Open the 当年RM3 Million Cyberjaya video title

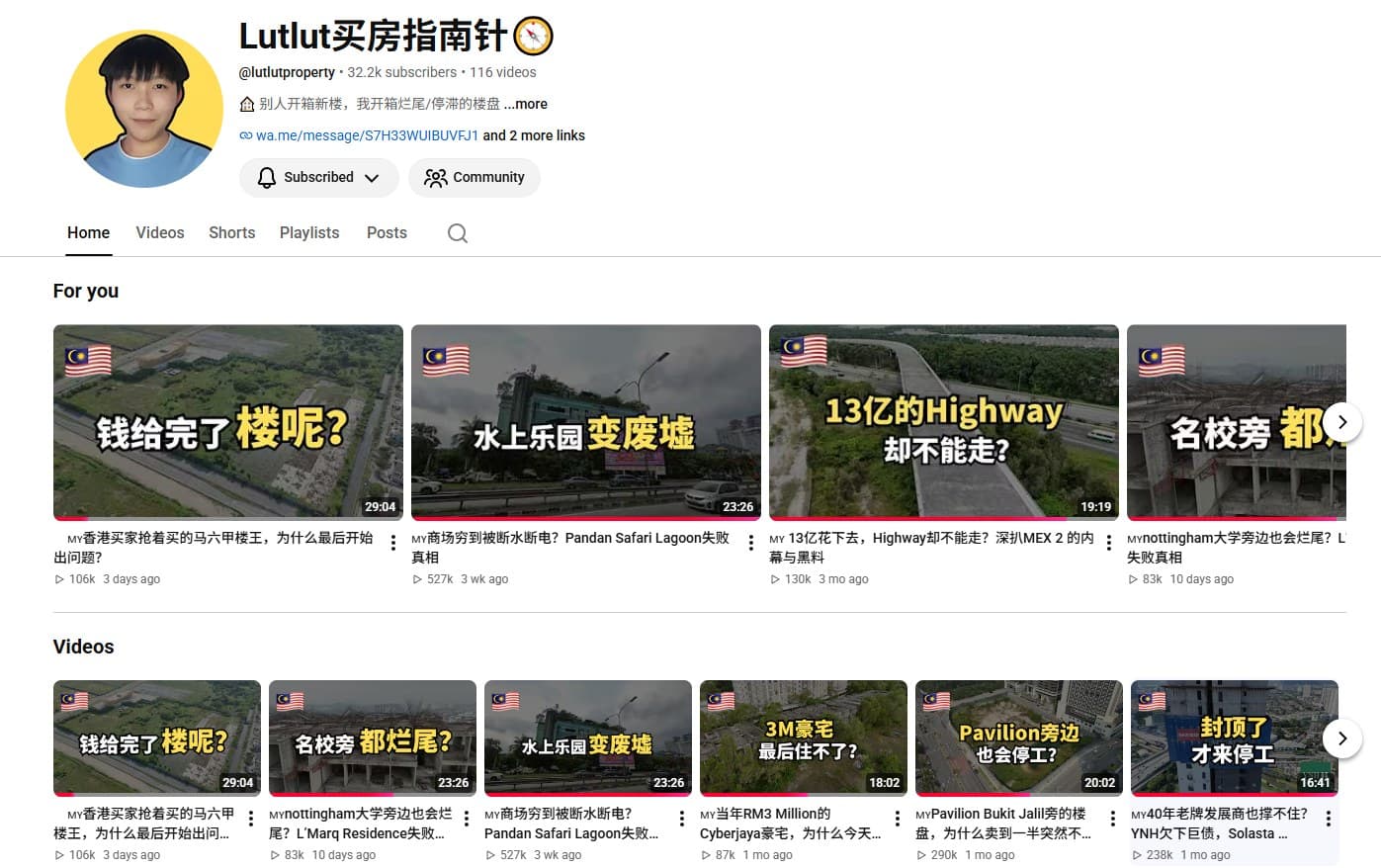click(x=791, y=824)
